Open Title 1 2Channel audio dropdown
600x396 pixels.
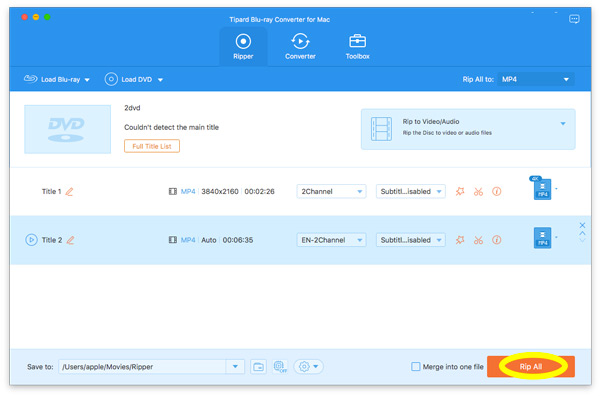click(x=331, y=191)
